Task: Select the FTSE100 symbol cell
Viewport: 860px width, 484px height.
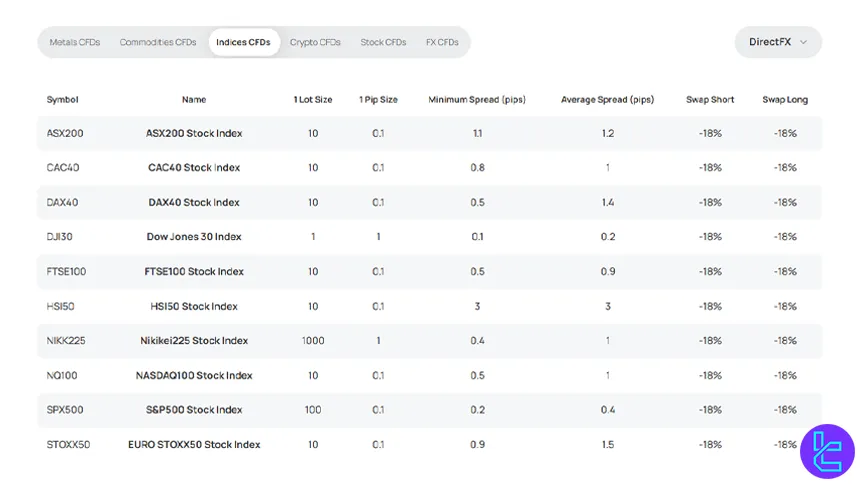Action: coord(67,271)
